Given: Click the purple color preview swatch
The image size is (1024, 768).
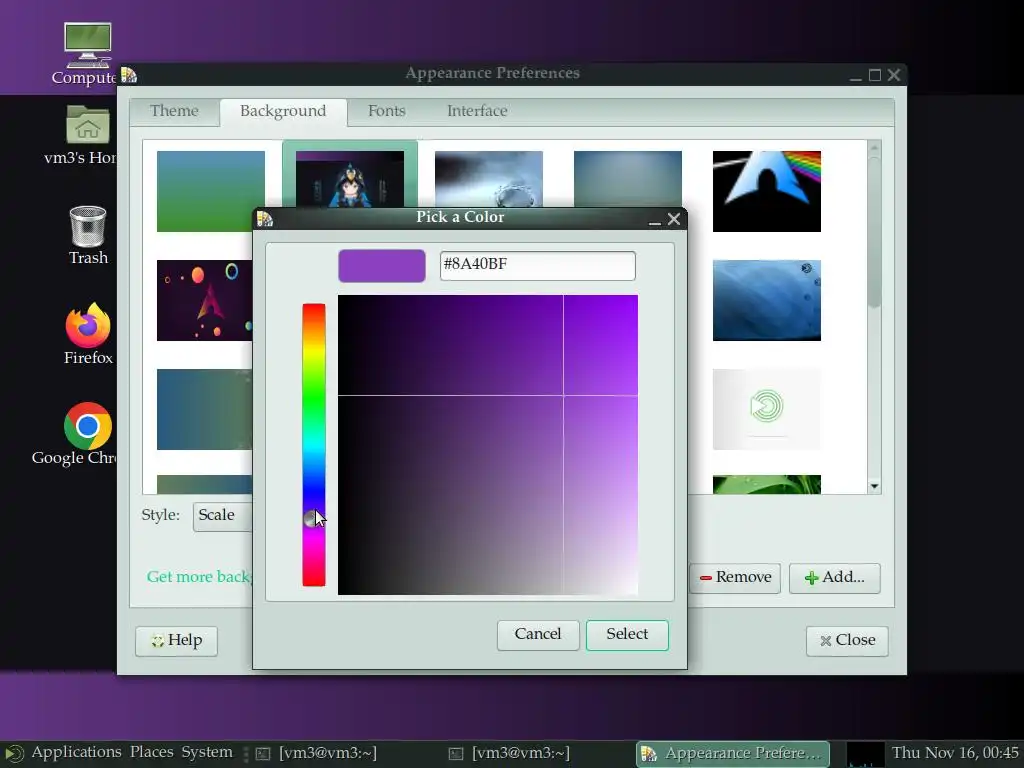Looking at the screenshot, I should click(x=381, y=266).
